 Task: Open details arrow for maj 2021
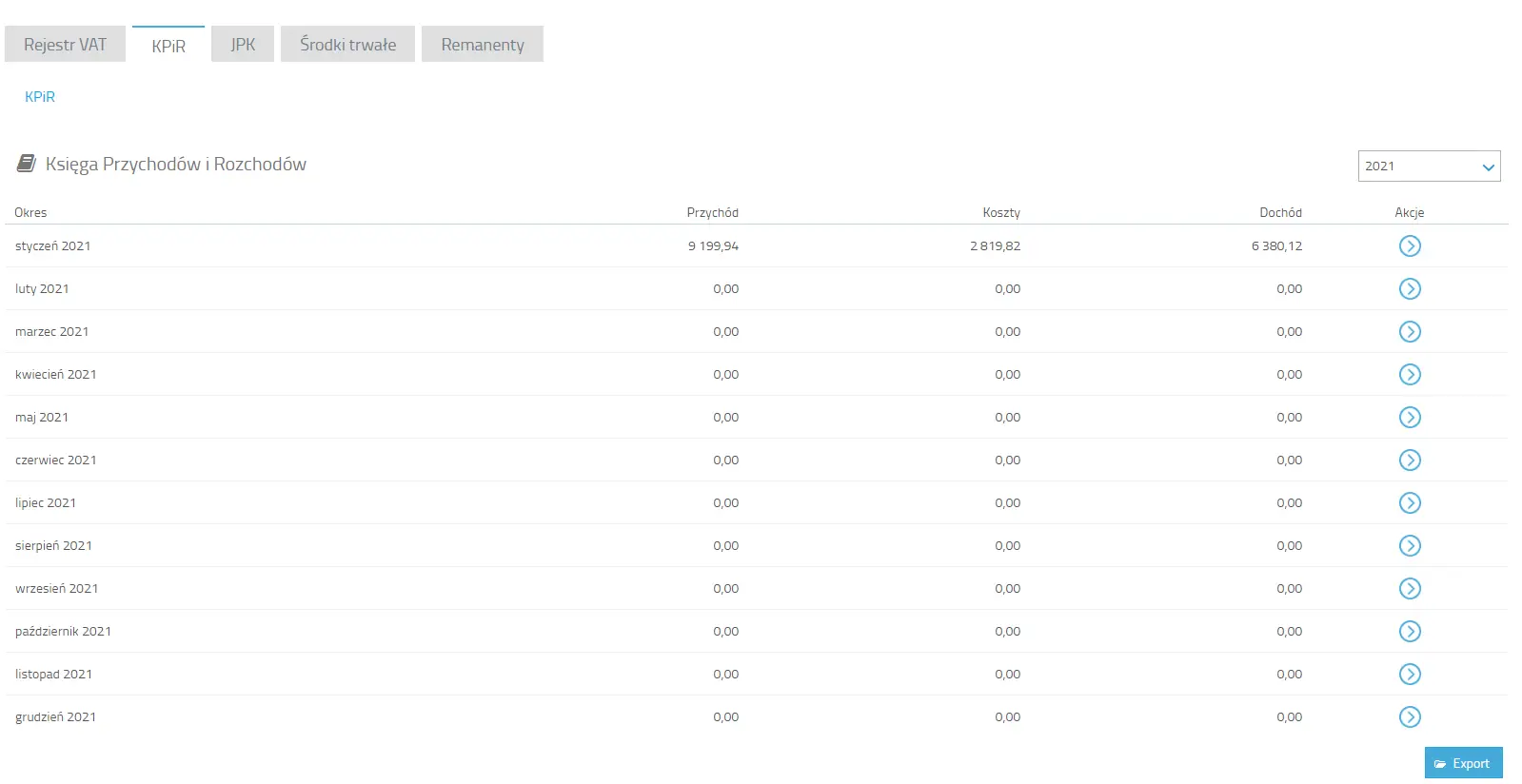1410,418
